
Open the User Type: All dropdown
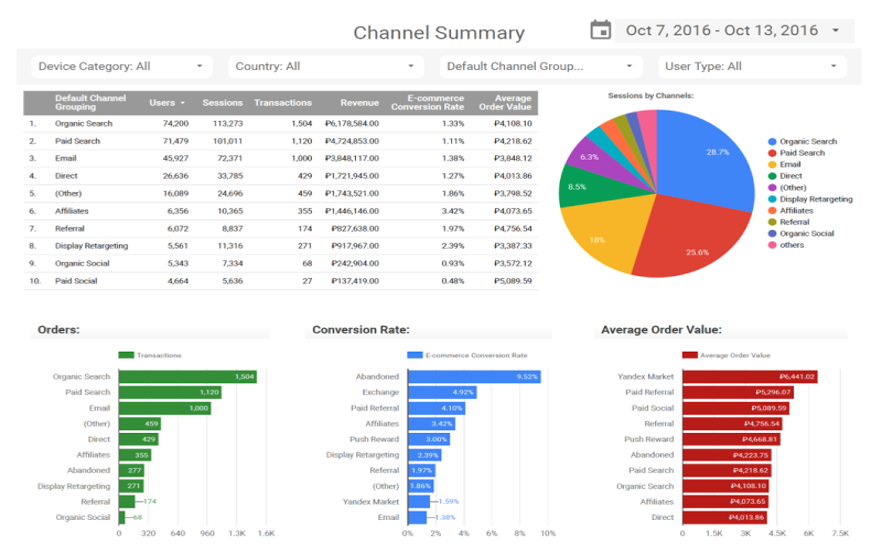[752, 66]
